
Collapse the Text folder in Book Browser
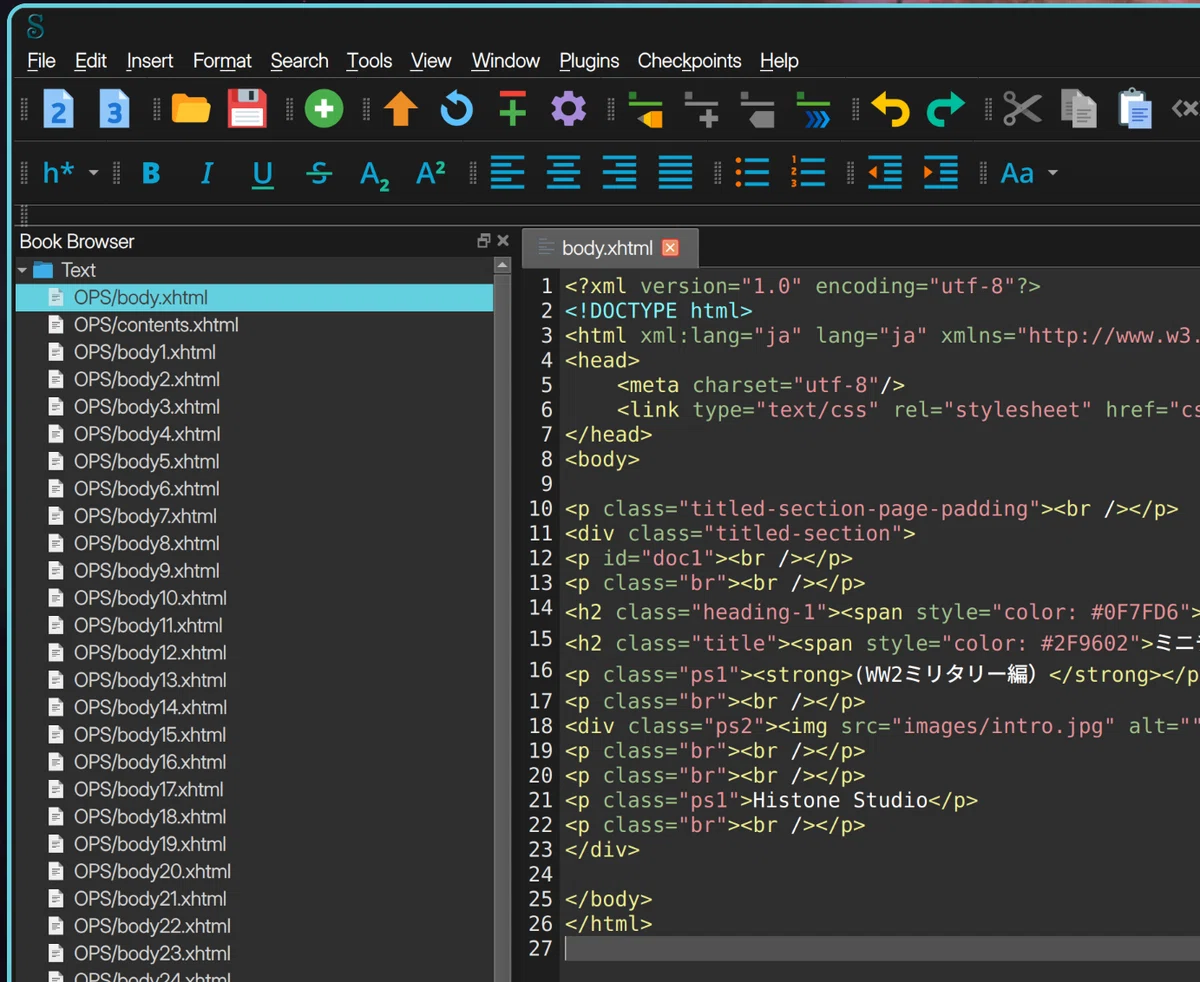coord(23,270)
